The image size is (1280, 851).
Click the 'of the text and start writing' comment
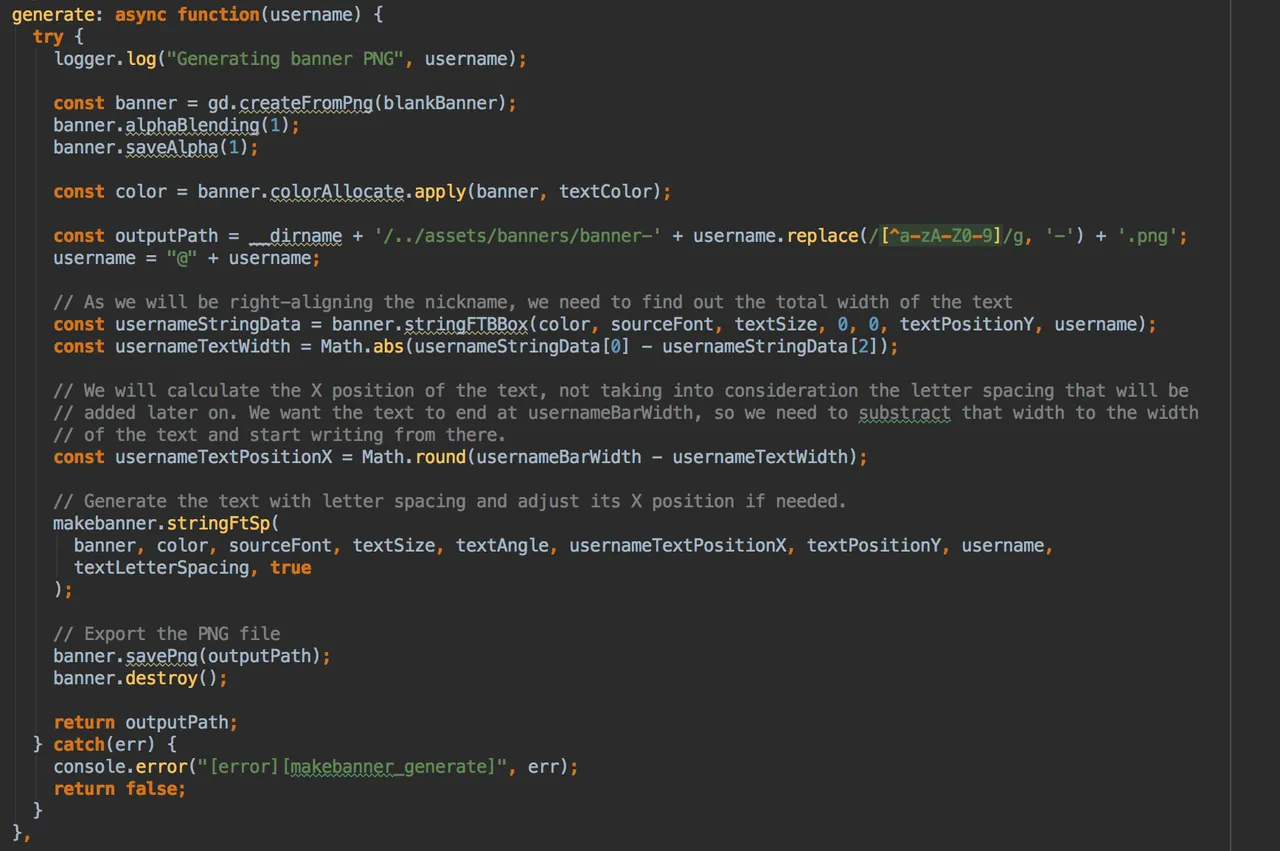tap(280, 434)
